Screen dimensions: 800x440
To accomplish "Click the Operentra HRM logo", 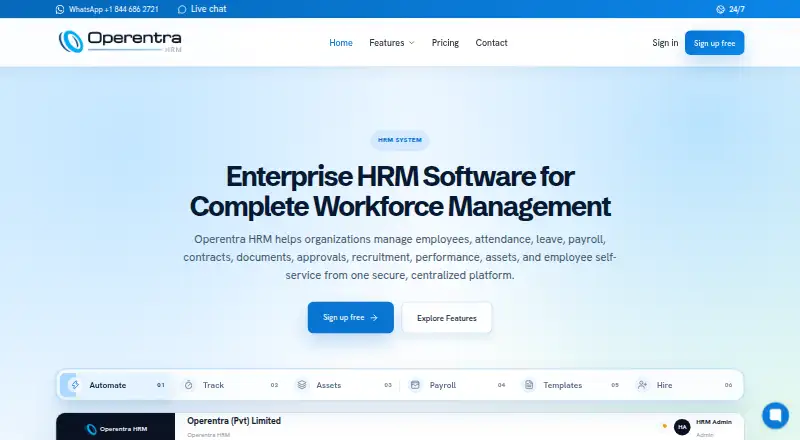I will (x=120, y=42).
